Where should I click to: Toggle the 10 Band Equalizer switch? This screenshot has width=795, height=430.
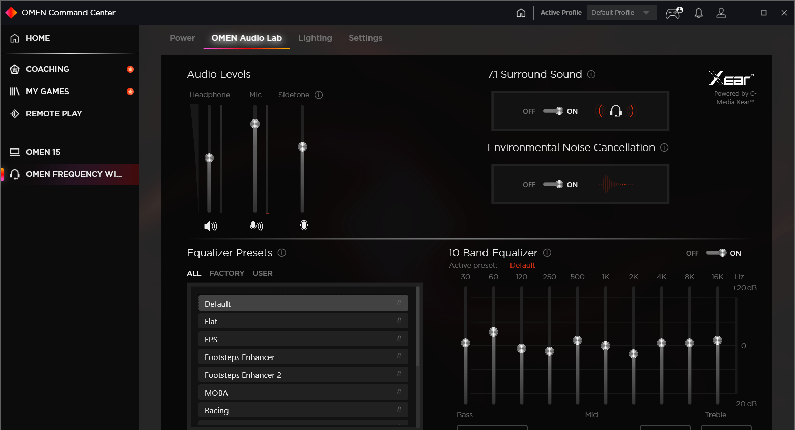coord(716,253)
